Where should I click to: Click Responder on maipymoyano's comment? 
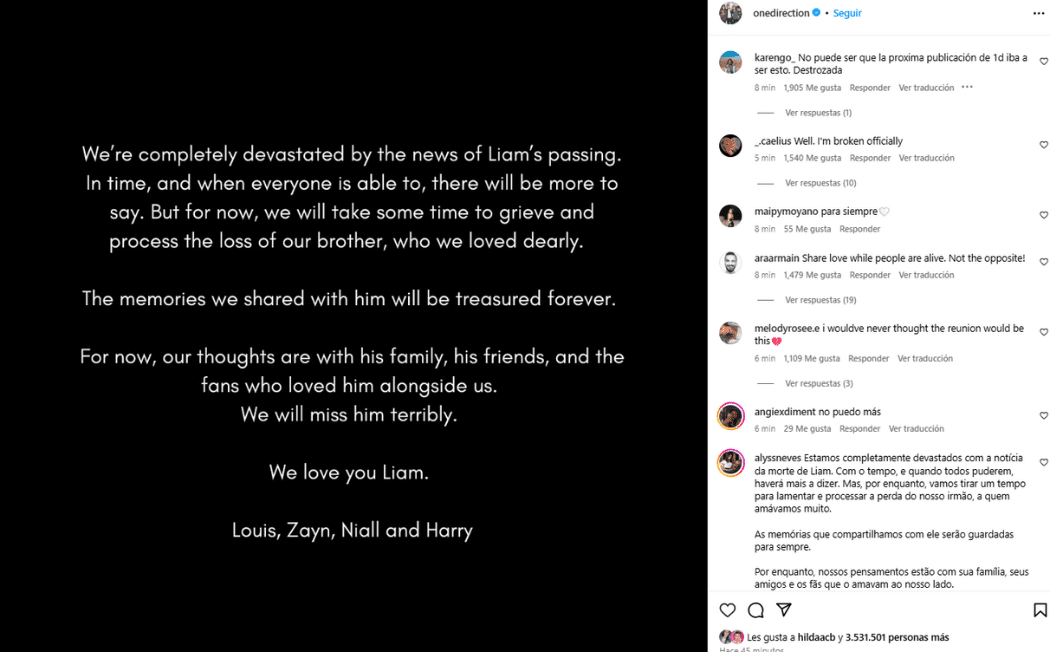(x=860, y=229)
